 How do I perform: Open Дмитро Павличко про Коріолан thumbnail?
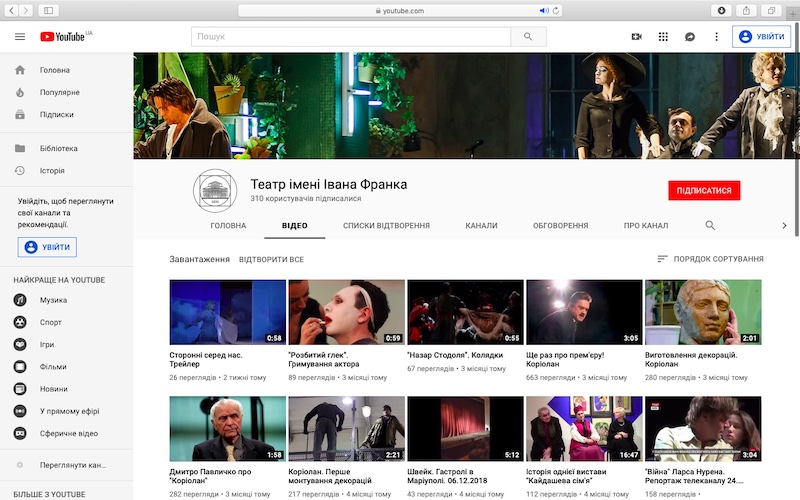[x=228, y=429]
